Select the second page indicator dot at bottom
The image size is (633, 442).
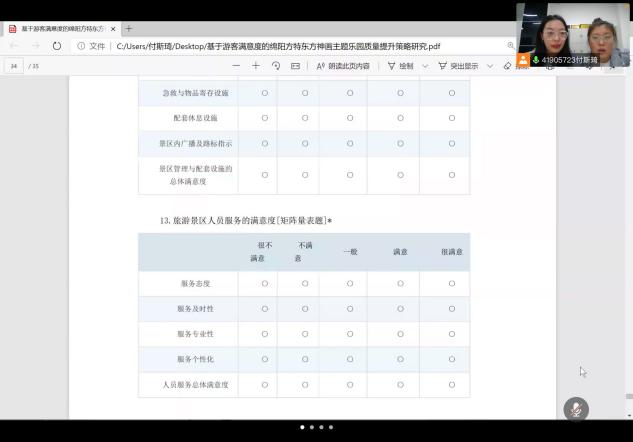coord(312,427)
